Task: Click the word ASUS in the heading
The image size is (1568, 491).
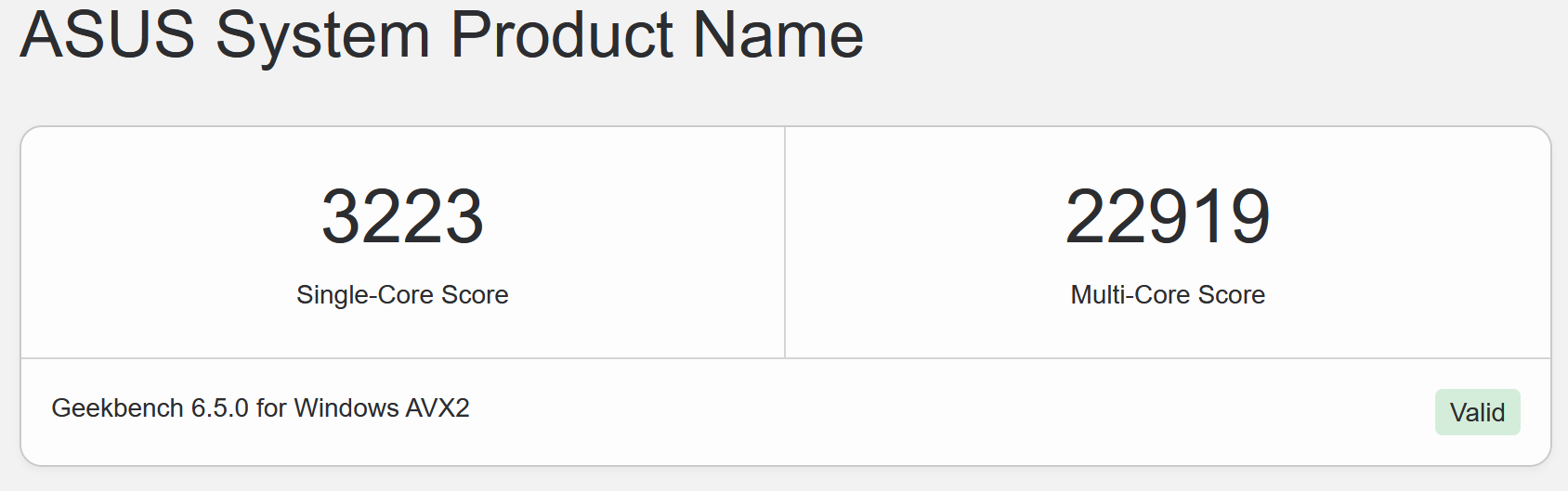Action: pyautogui.click(x=107, y=35)
